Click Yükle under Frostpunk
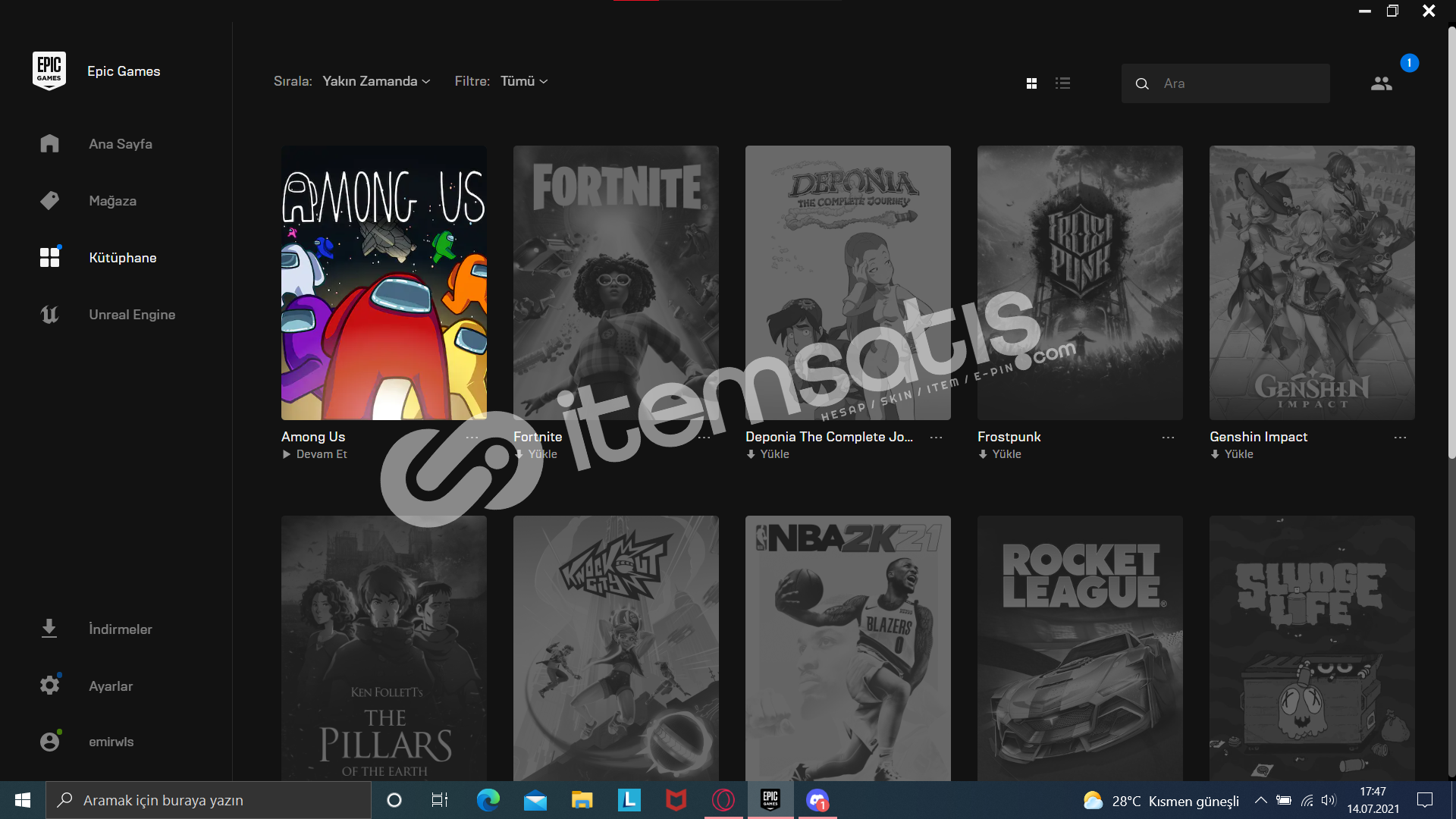The image size is (1456, 819). click(1000, 454)
